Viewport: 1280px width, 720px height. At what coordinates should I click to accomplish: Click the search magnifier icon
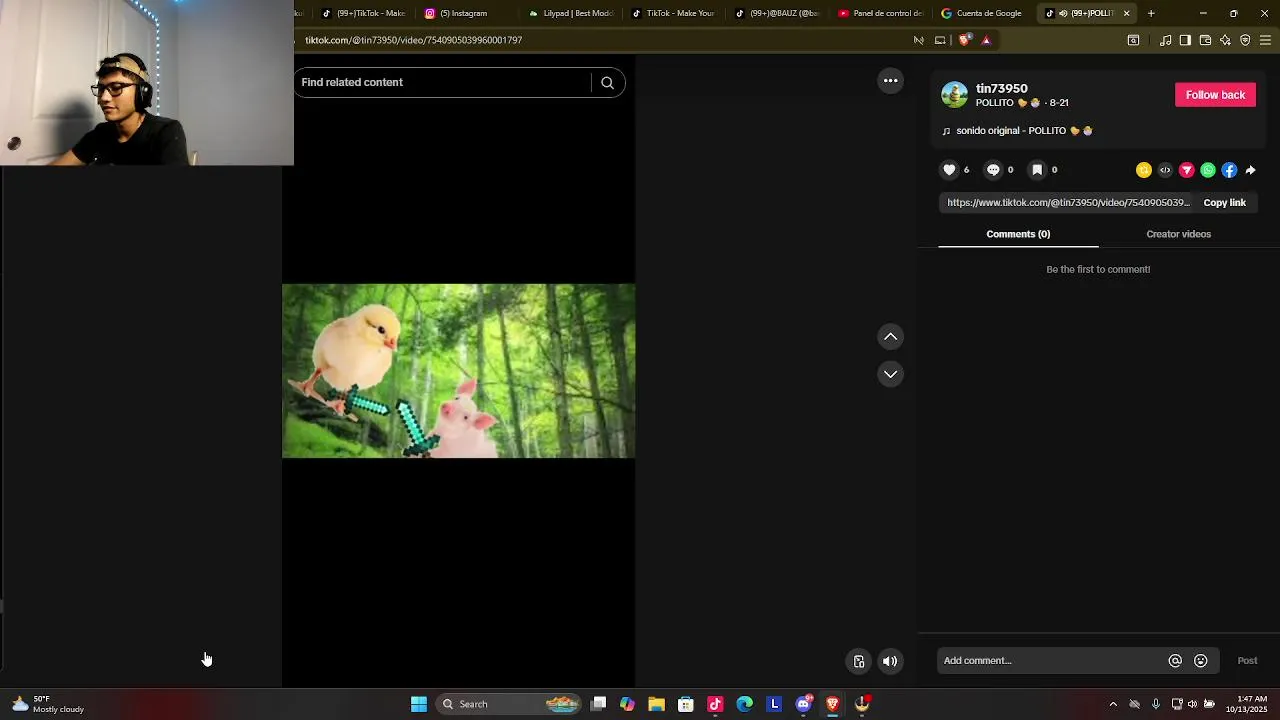point(607,83)
